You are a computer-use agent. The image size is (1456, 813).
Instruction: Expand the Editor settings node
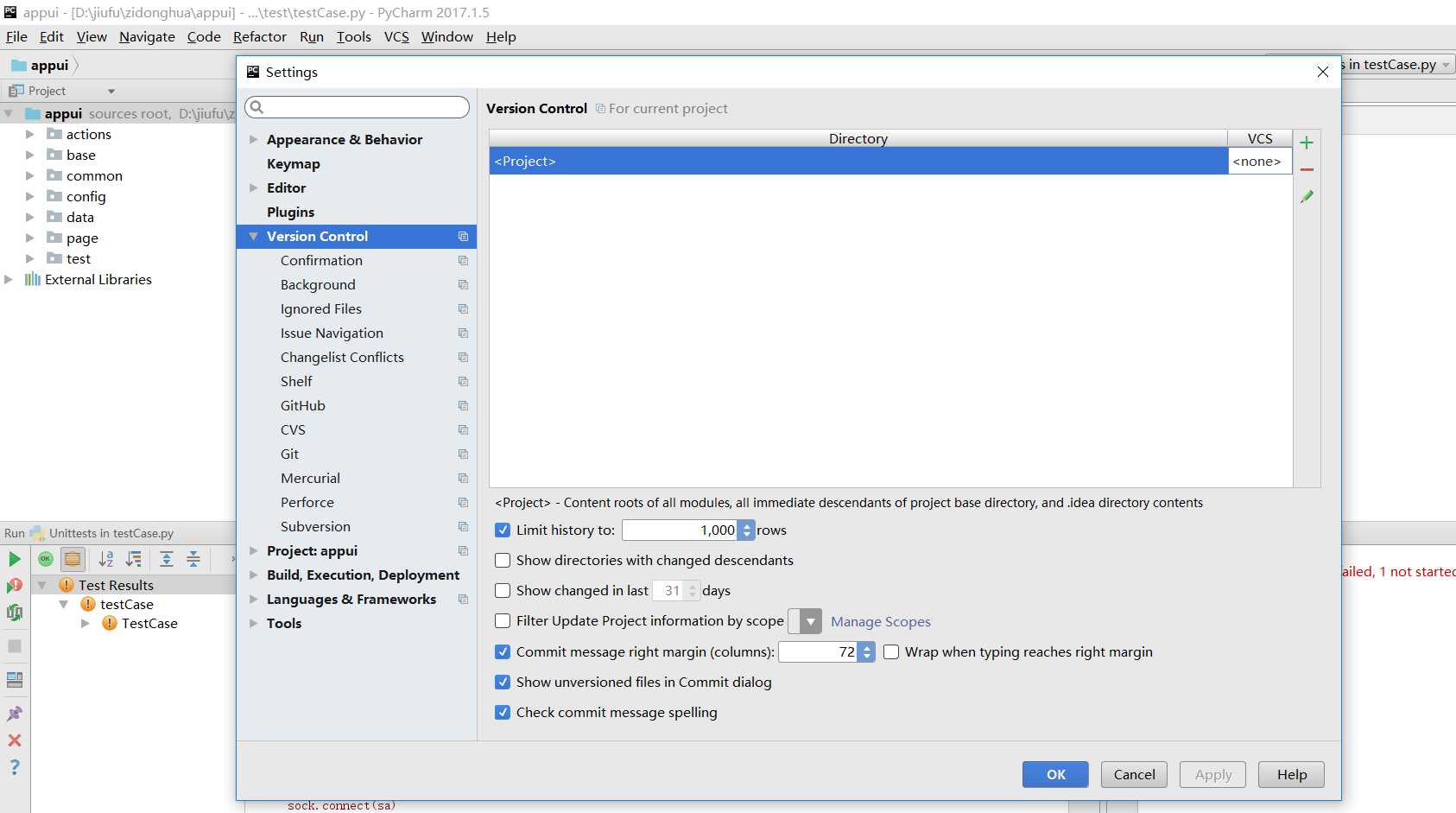coord(254,187)
